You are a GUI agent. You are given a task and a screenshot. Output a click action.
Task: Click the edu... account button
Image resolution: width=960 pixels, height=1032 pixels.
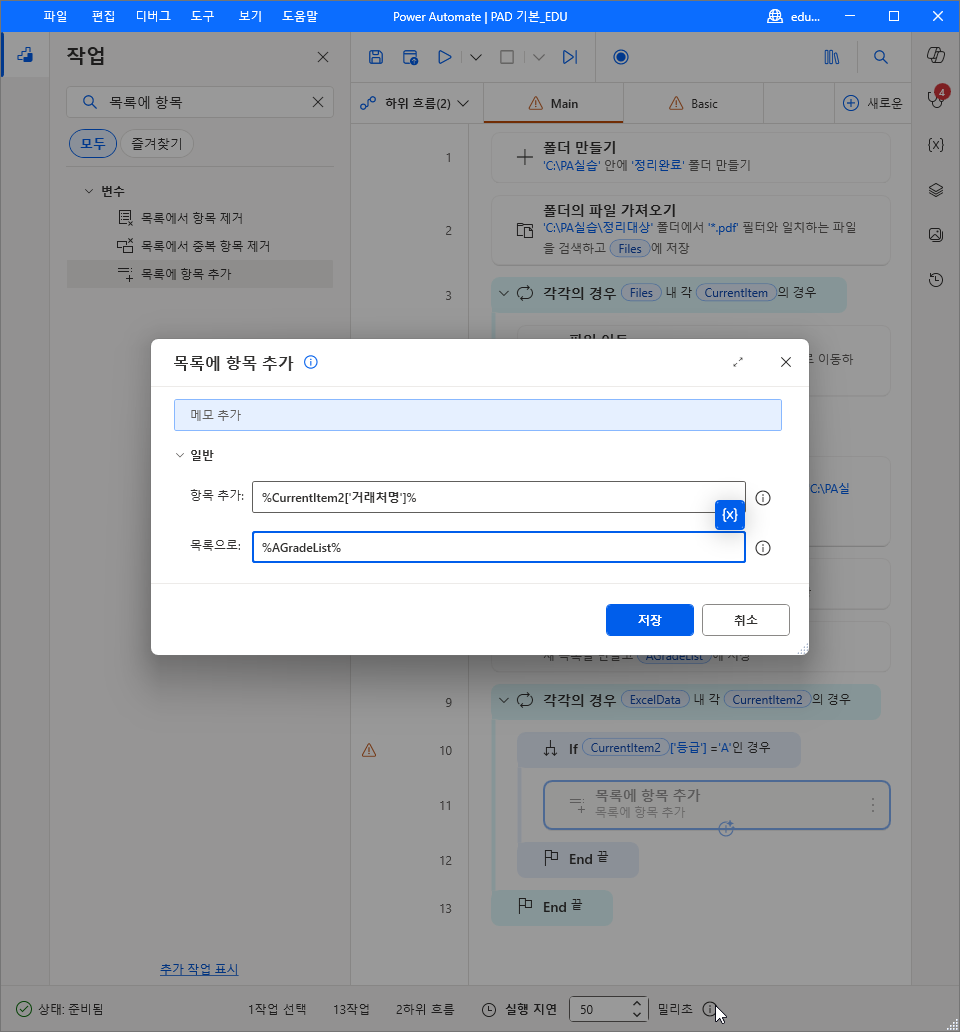point(794,16)
